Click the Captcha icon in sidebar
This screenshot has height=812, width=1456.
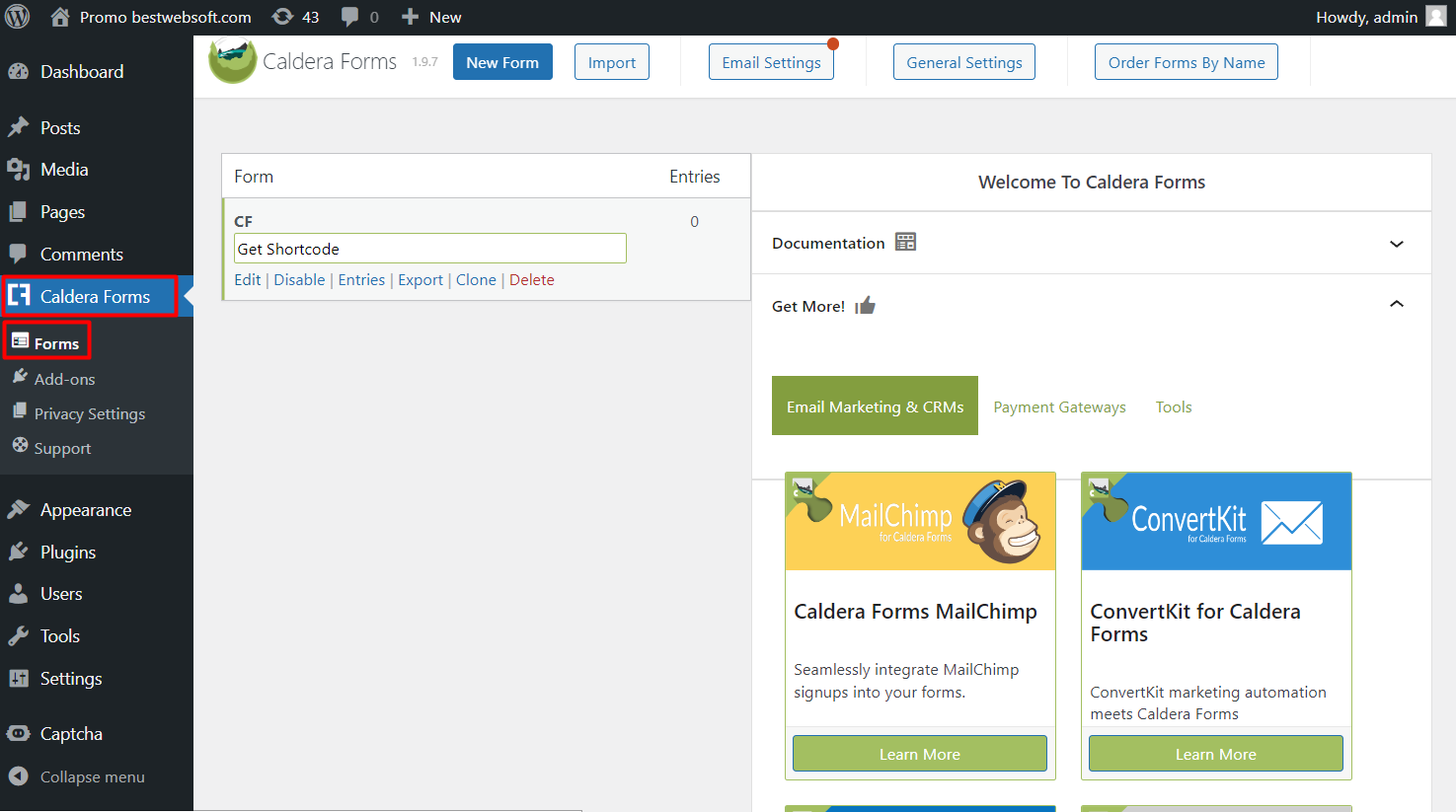(18, 733)
